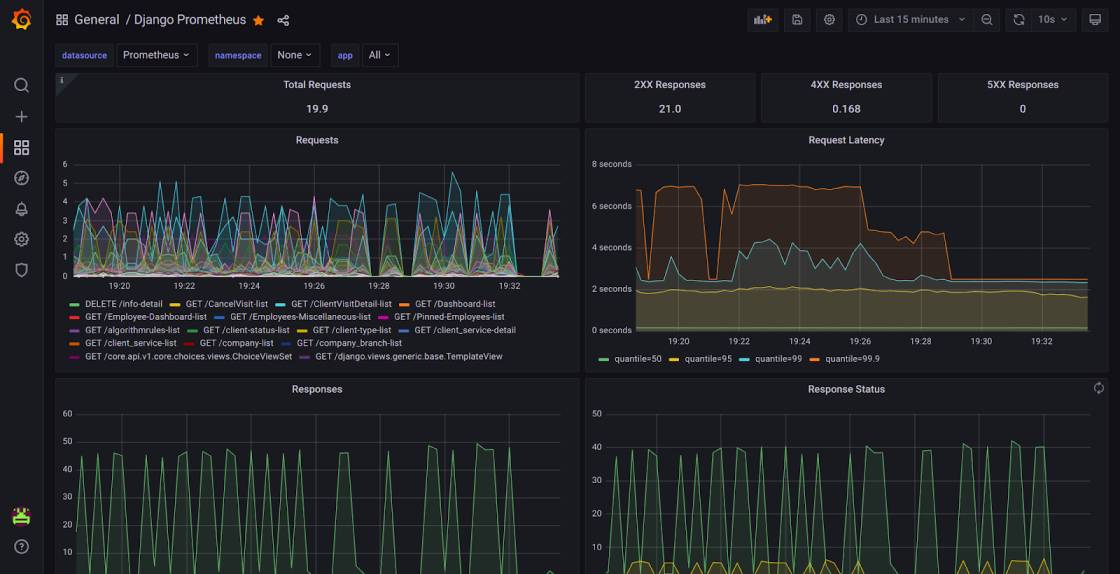Zoom out time range magnifier icon
This screenshot has height=574, width=1120.
tap(986, 20)
